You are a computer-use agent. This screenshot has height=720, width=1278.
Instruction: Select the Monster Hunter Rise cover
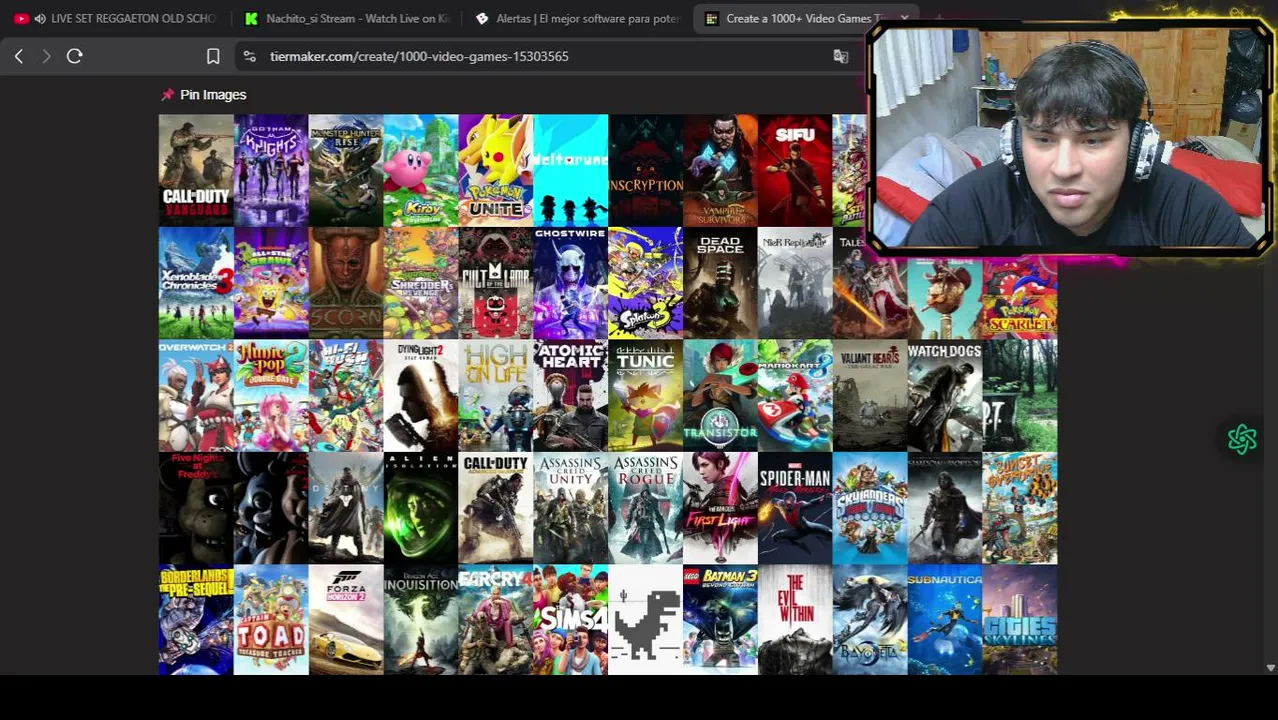(x=346, y=170)
